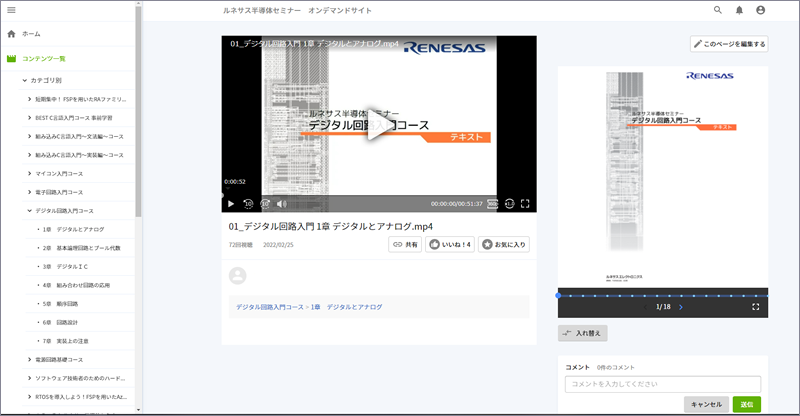Follow デジタル回路入門コース breadcrumb link
This screenshot has height=416, width=800.
[269, 307]
